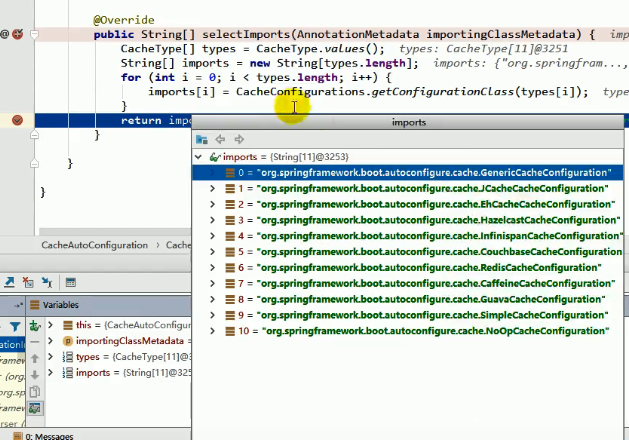Select the NoOpCacheConfiguration string value
The image size is (629, 440).
[x=436, y=331]
